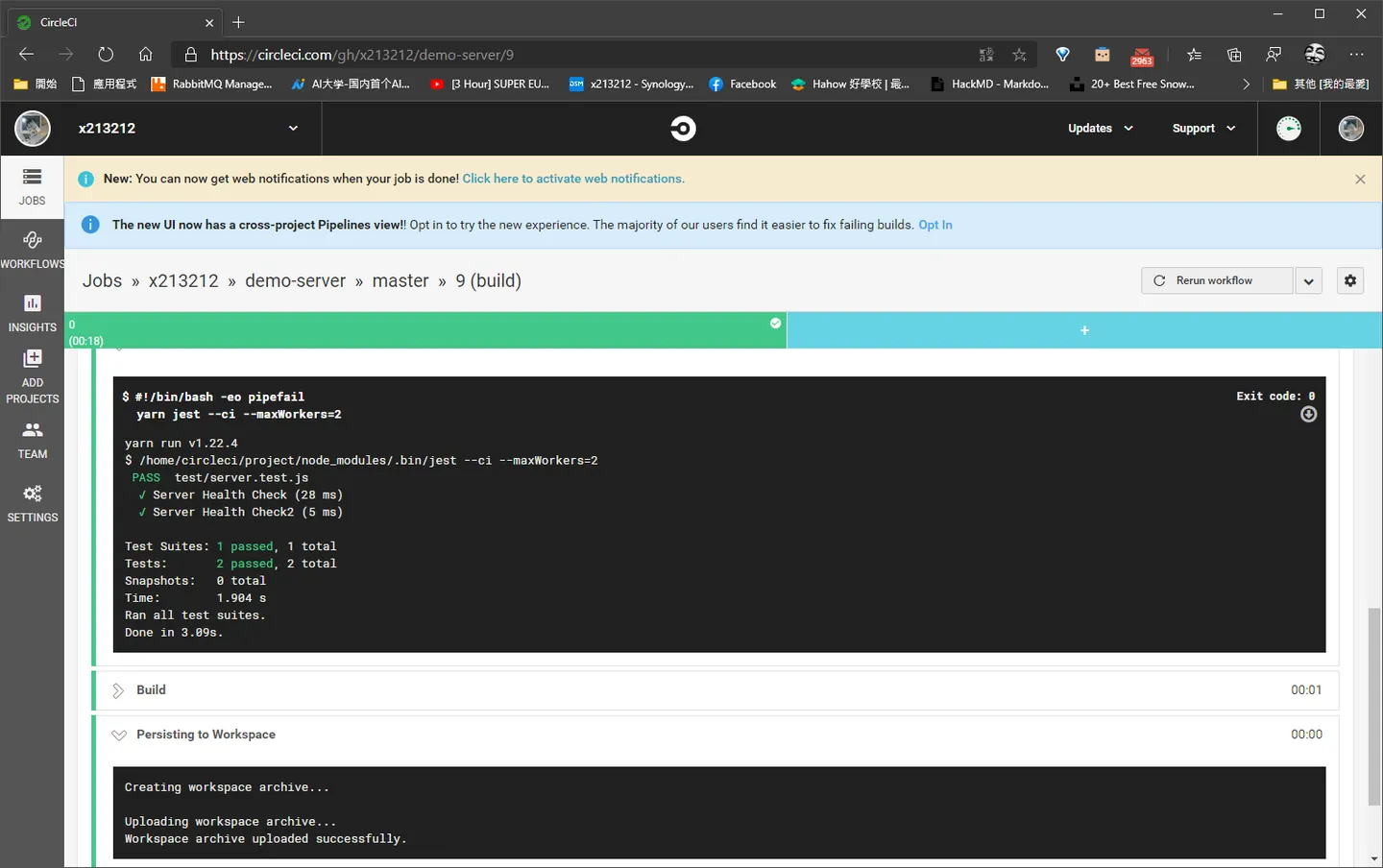Click the project settings gear button
Viewport: 1383px width, 868px height.
pyautogui.click(x=1350, y=280)
